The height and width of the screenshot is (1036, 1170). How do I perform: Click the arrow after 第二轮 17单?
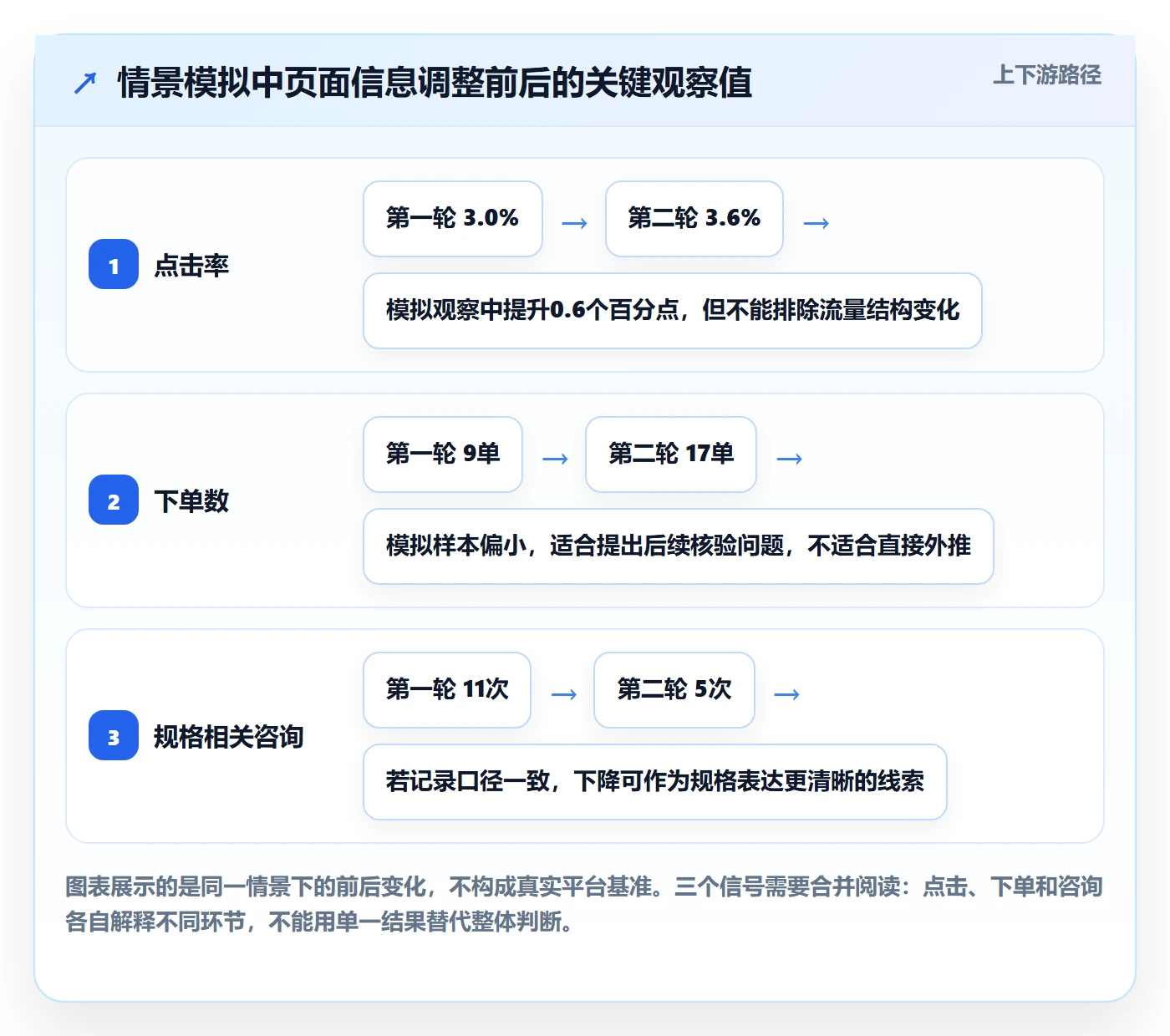click(x=790, y=459)
